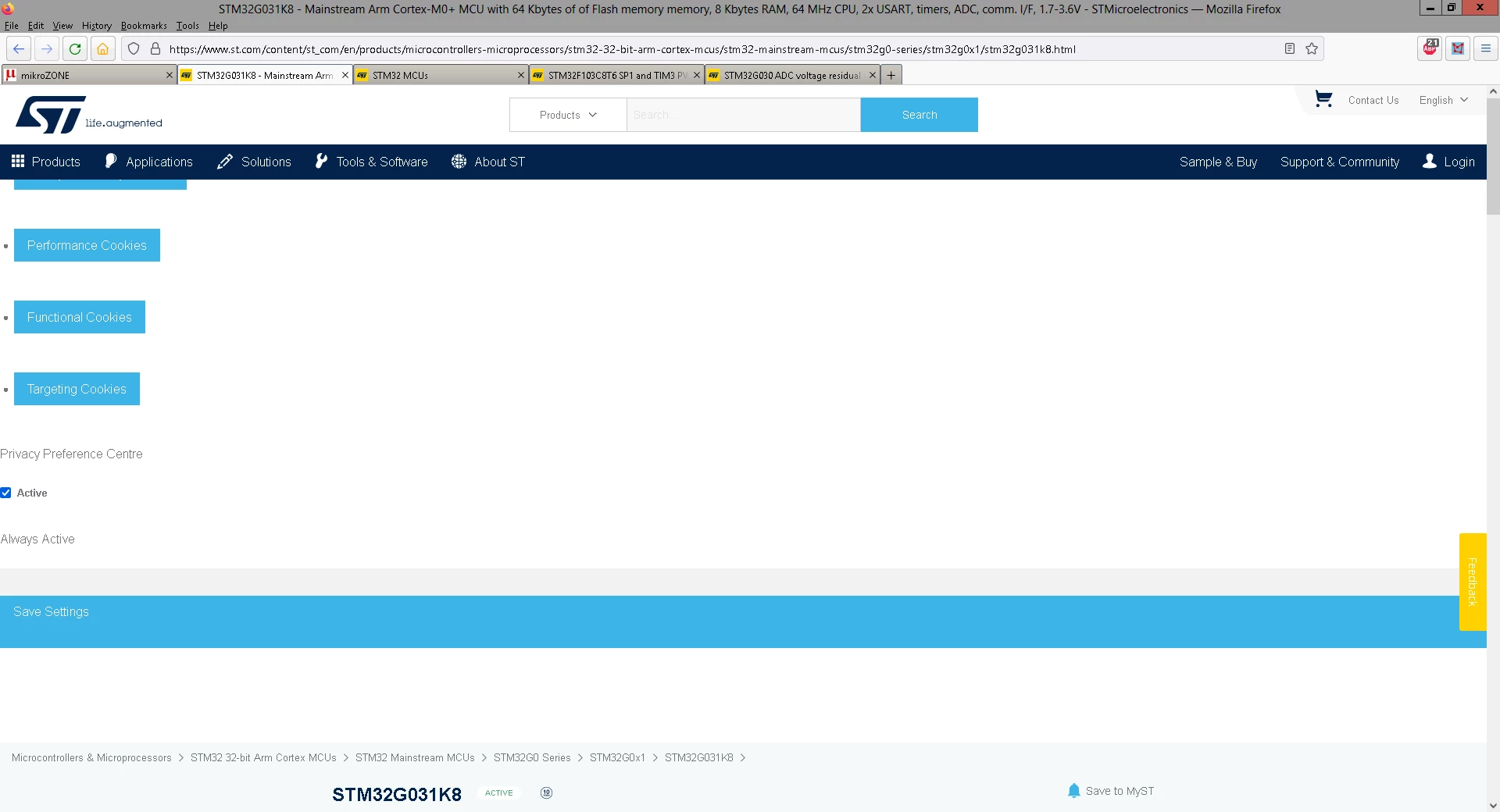This screenshot has height=812, width=1500.
Task: Switch to the STM32 MCUs tab
Action: click(440, 75)
